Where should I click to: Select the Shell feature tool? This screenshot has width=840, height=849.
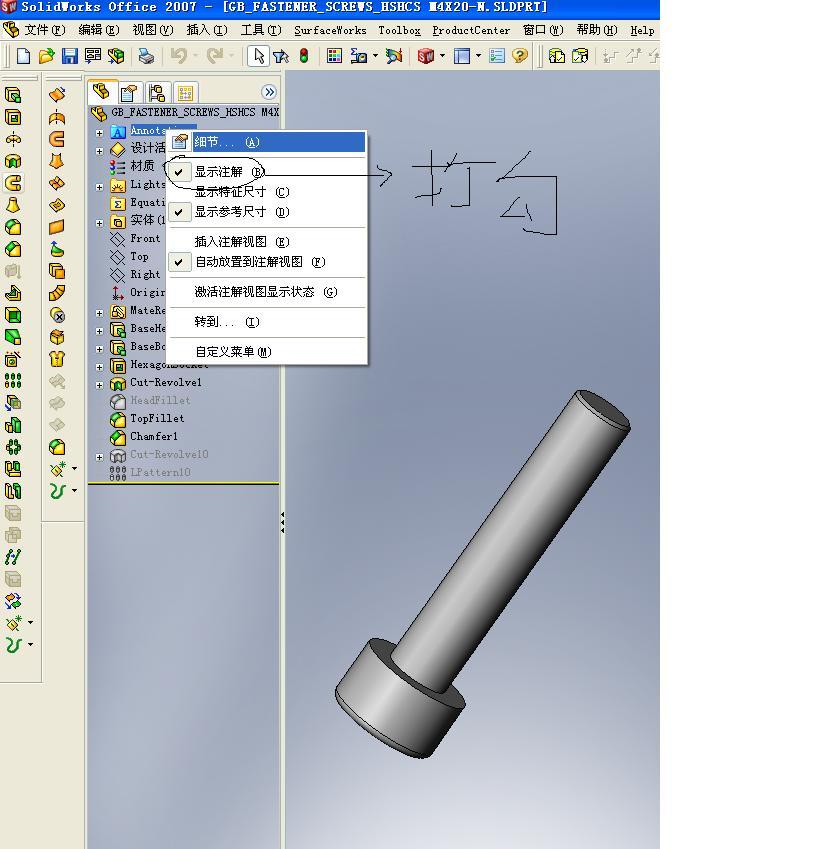point(13,315)
